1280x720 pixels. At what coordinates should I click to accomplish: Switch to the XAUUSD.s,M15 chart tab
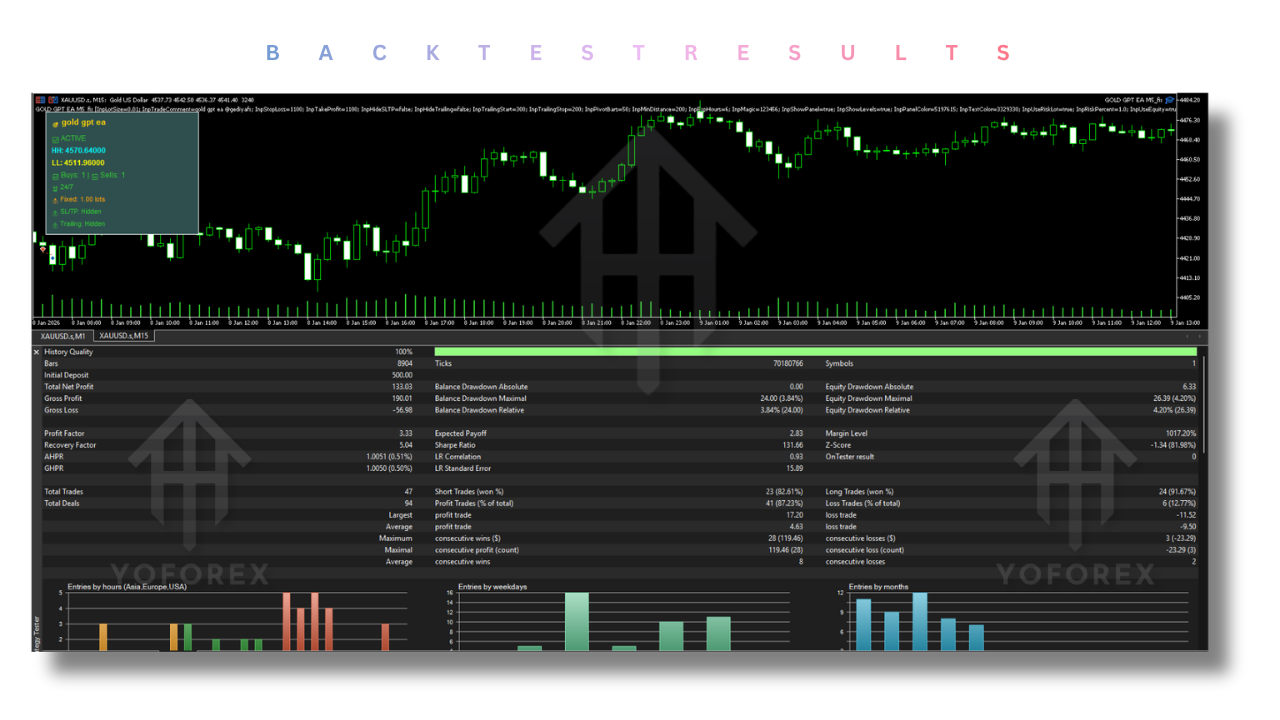[124, 336]
